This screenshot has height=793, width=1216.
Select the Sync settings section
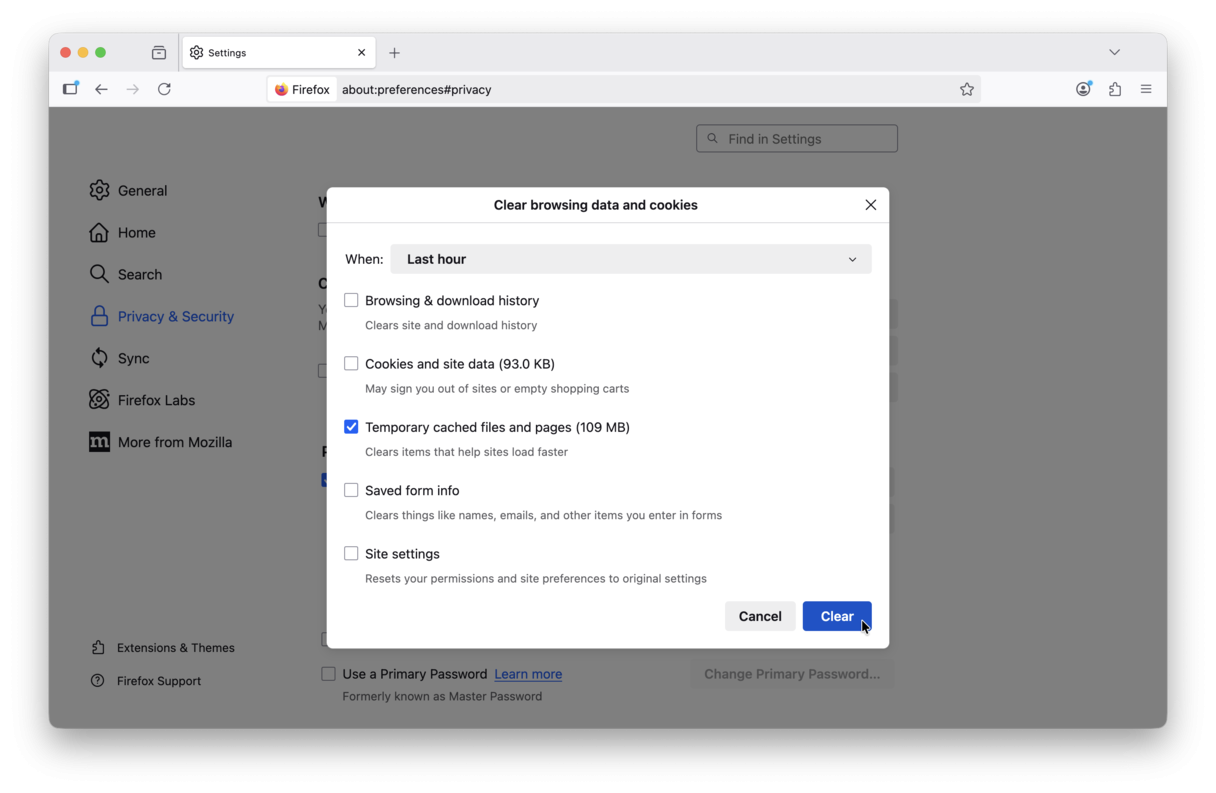(132, 358)
